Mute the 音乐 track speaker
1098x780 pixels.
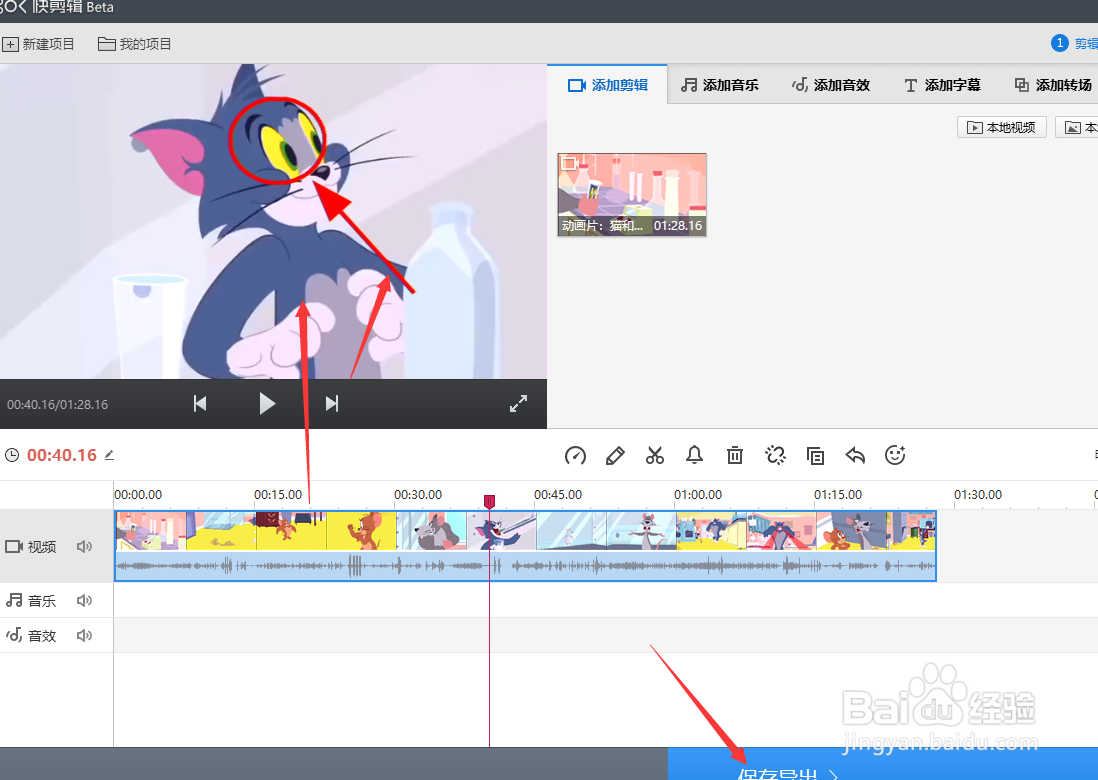[84, 600]
